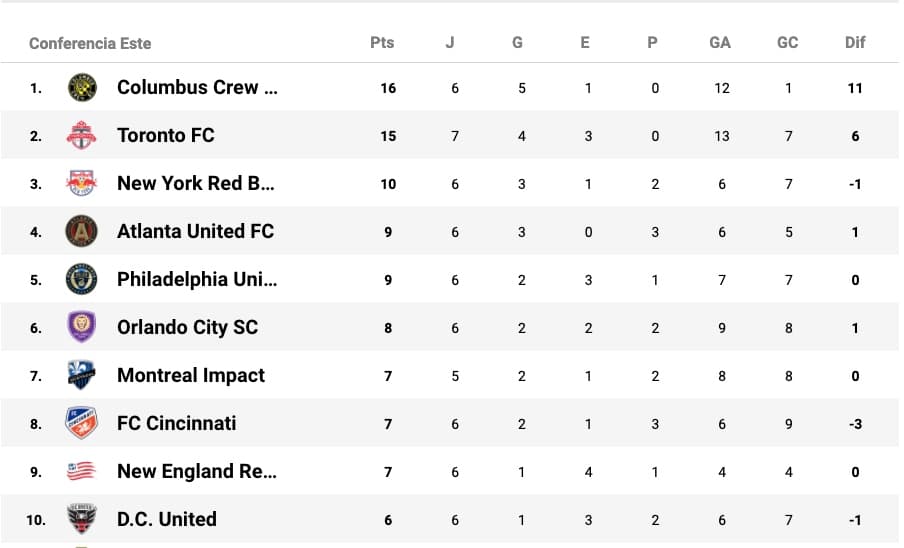Select the Montreal Impact logo
904x548 pixels.
pyautogui.click(x=81, y=375)
